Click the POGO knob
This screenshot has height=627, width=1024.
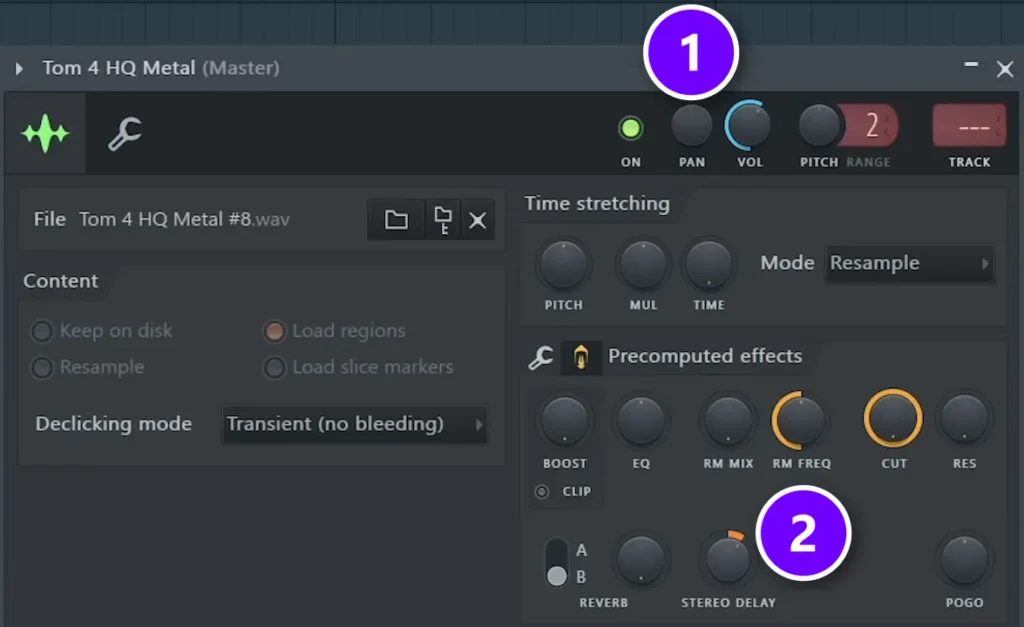[964, 560]
